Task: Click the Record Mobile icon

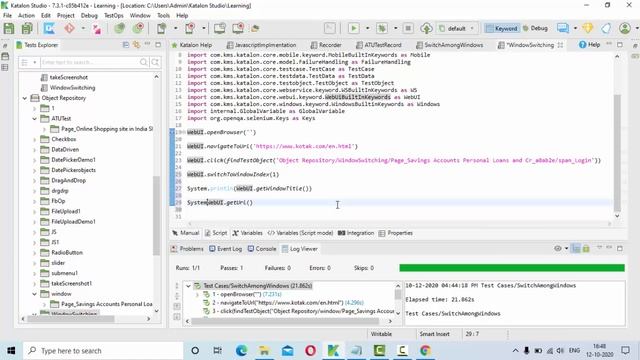Action: [190, 28]
